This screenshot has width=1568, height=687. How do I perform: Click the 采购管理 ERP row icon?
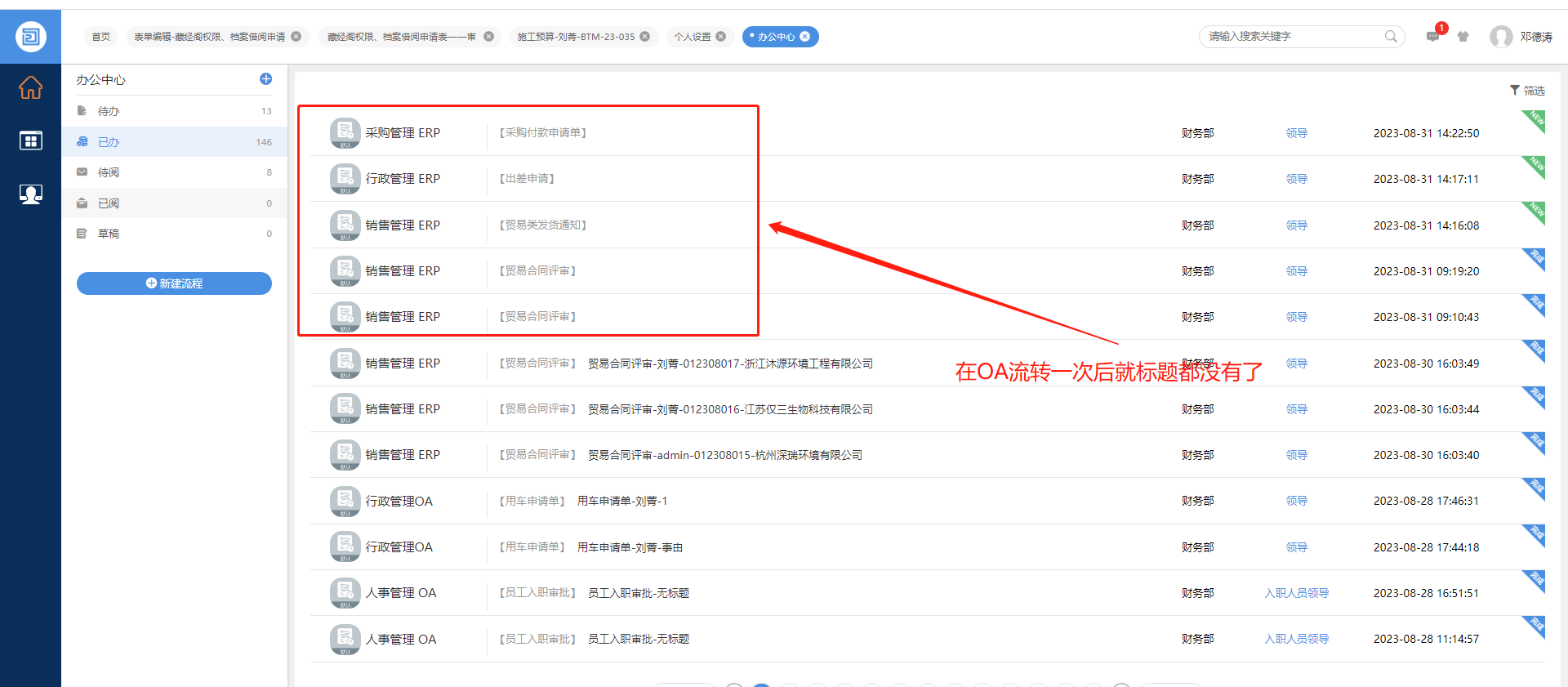pos(345,133)
